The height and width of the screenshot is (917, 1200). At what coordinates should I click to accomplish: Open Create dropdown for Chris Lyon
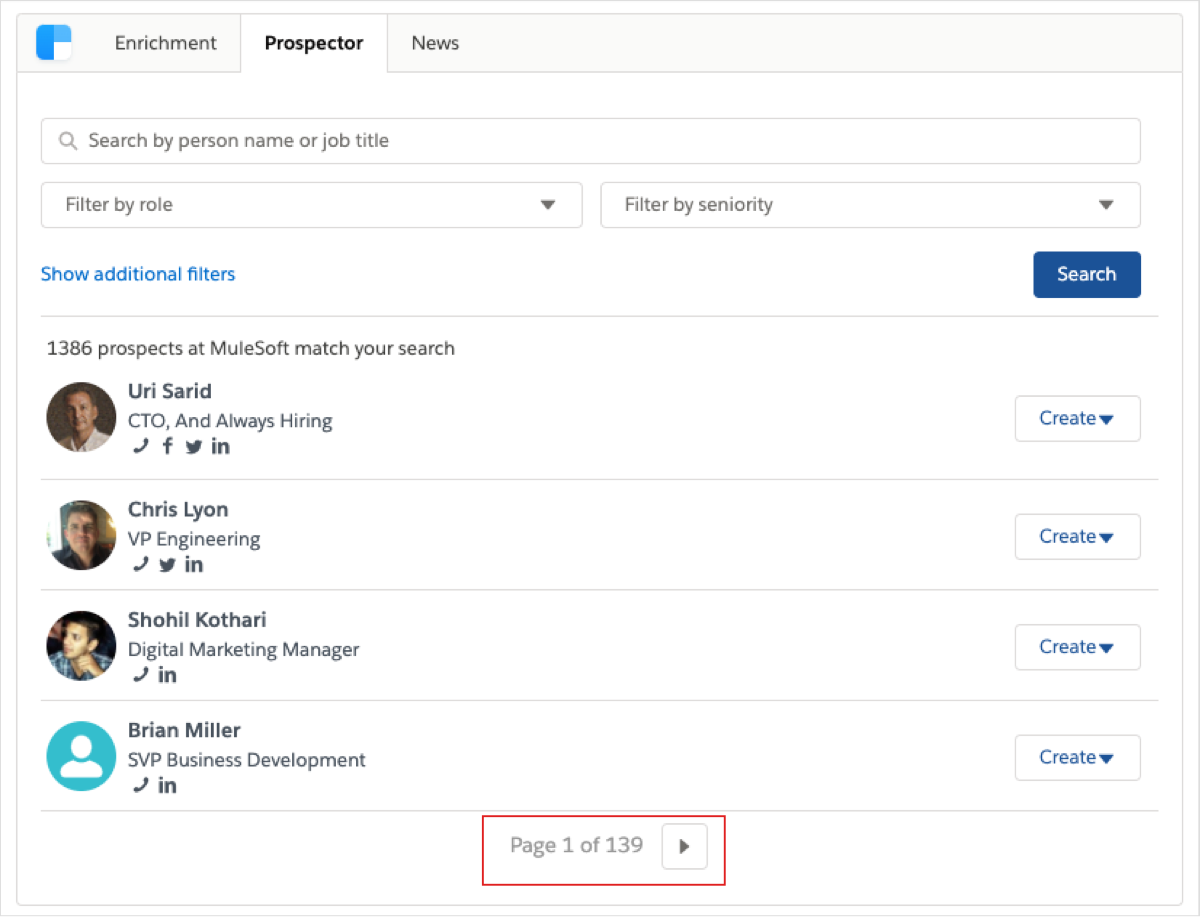coord(1077,536)
